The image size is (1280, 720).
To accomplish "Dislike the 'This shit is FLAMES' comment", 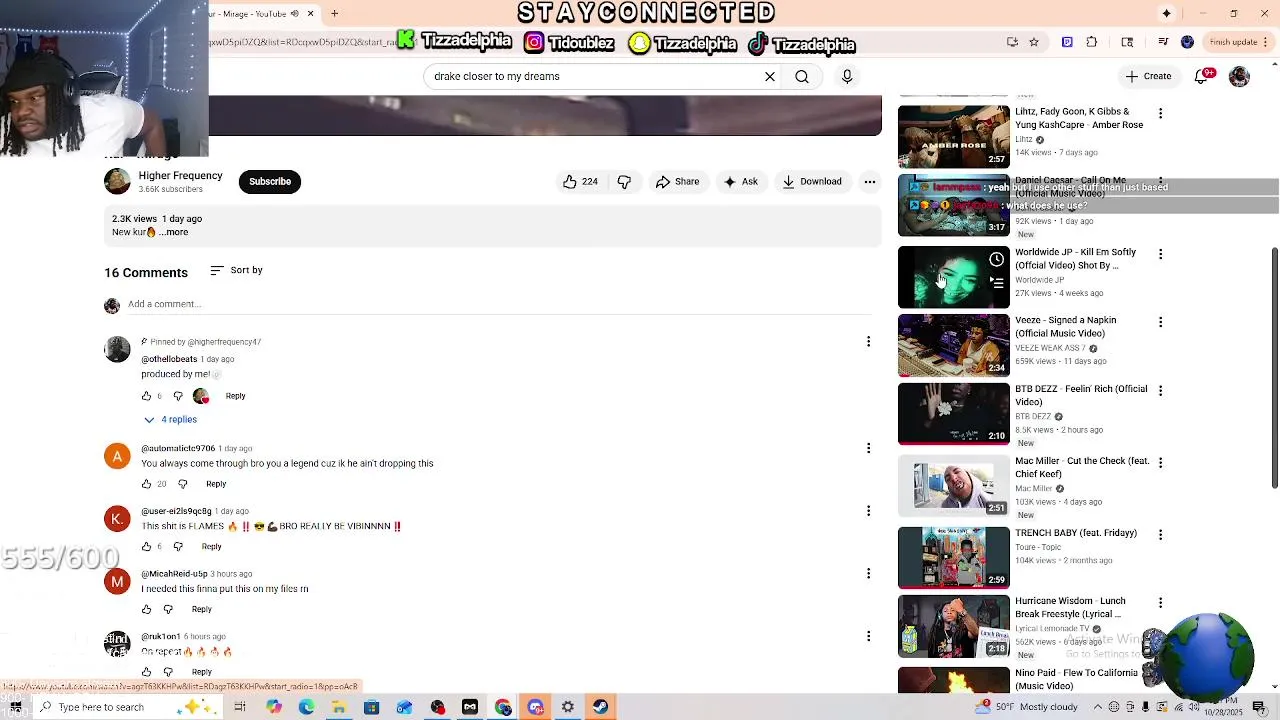I will tap(178, 547).
